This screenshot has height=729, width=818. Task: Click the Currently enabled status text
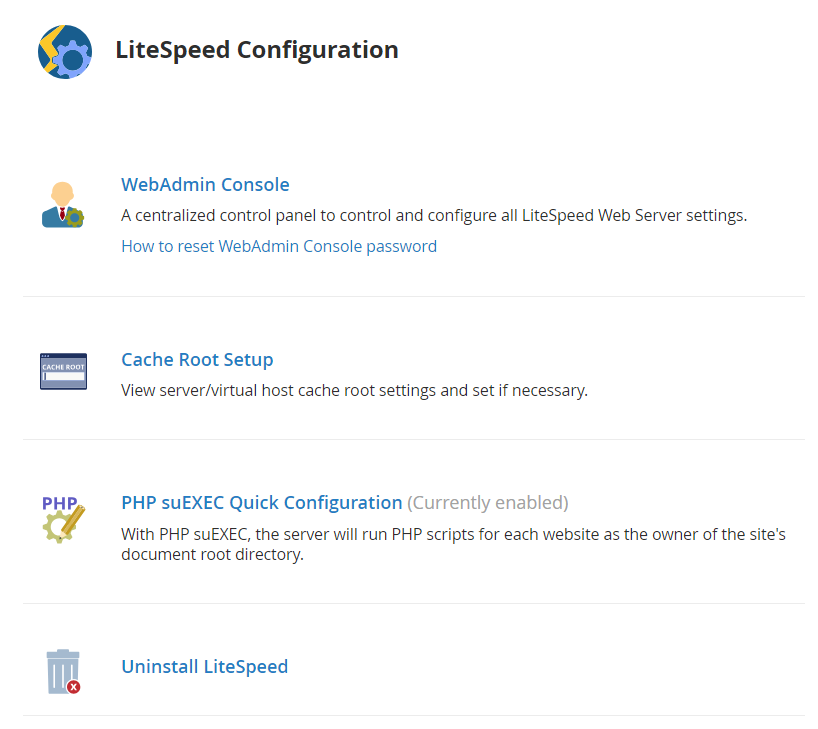488,503
